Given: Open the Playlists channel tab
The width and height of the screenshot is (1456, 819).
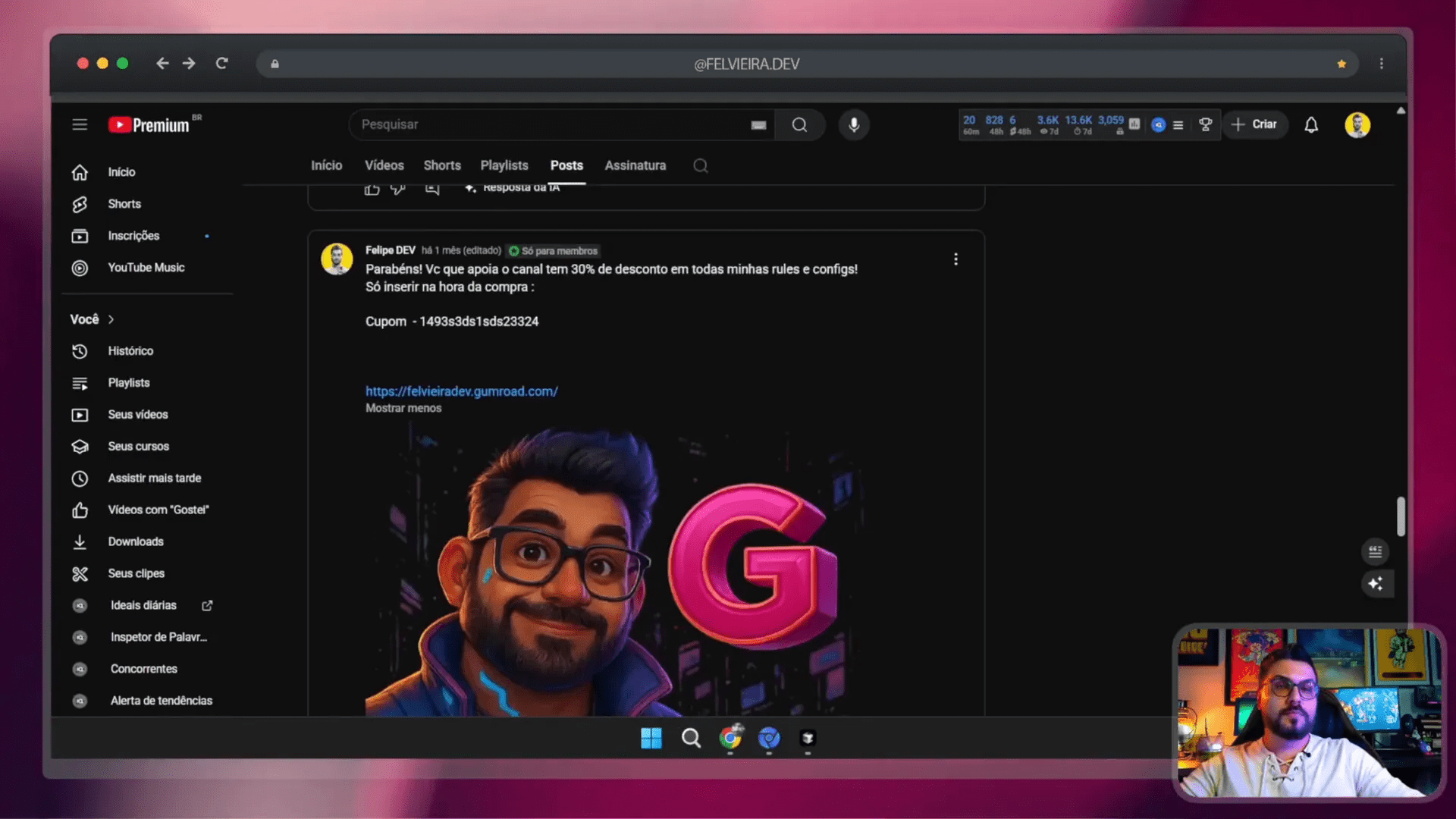Looking at the screenshot, I should click(504, 165).
